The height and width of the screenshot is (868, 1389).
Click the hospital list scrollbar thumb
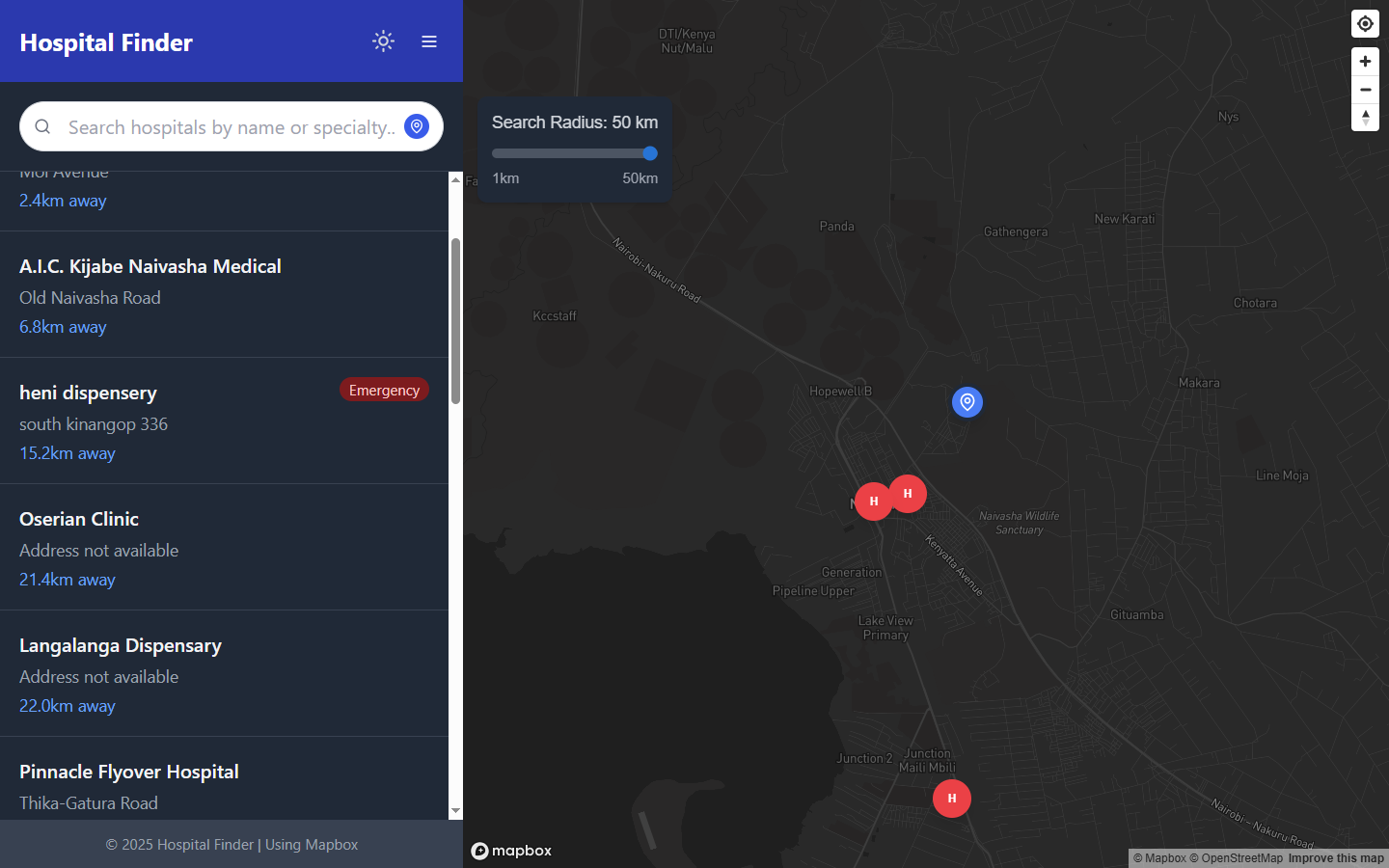pyautogui.click(x=455, y=320)
